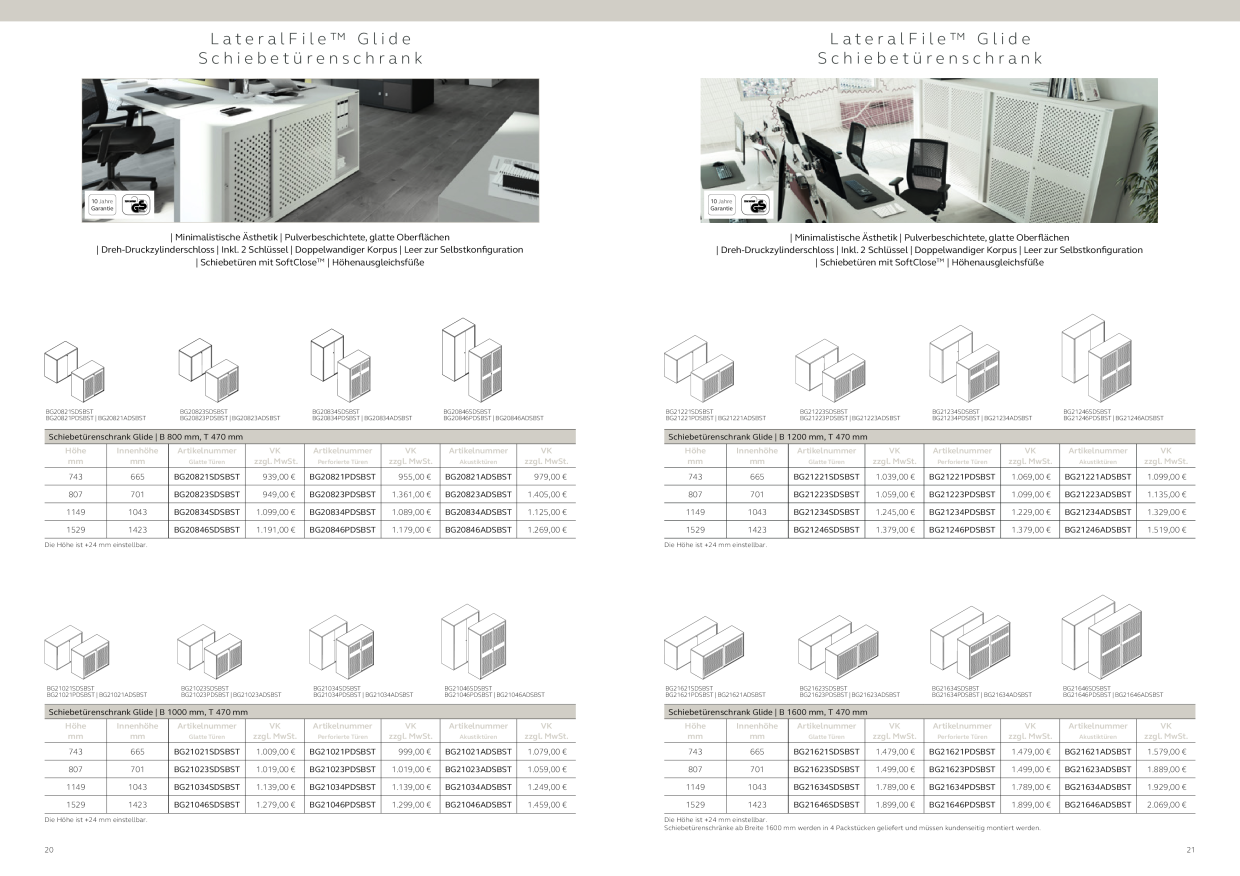Select cabinet drawing above caption BG21223SDSBST
Screen dimensions: 1240x876
(831, 370)
